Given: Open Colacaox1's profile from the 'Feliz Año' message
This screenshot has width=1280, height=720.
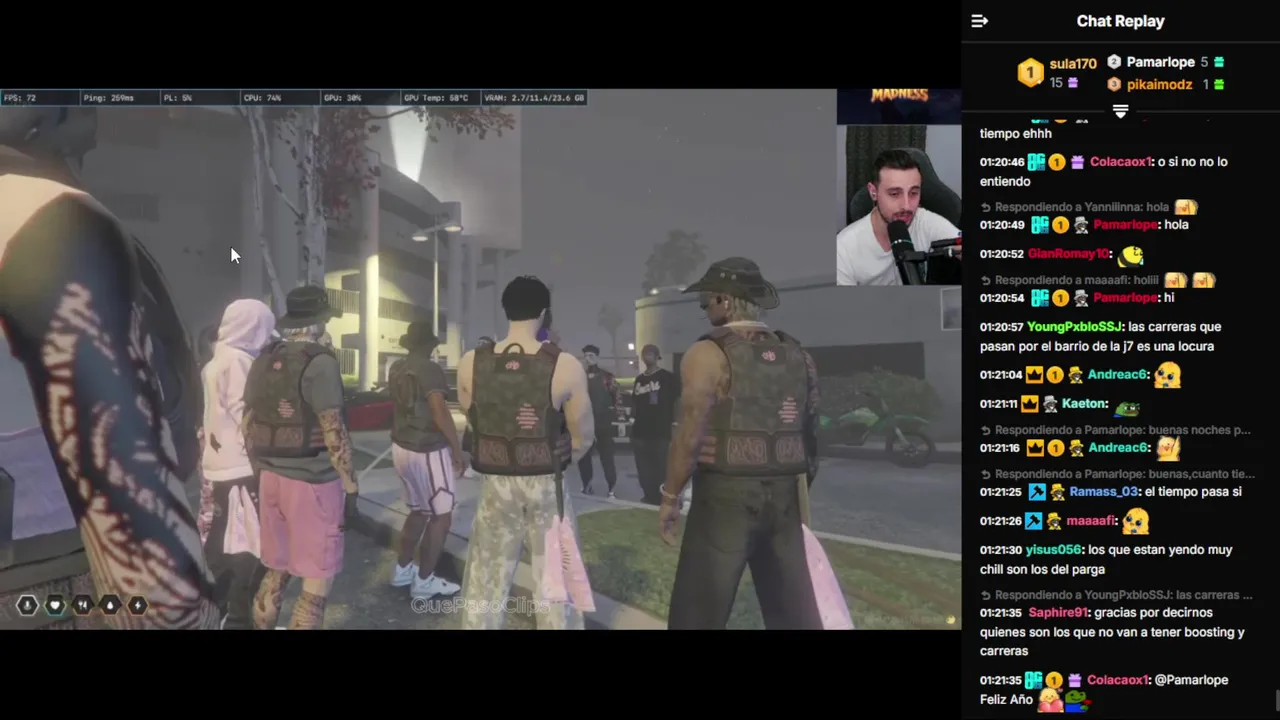Looking at the screenshot, I should click(x=1118, y=680).
